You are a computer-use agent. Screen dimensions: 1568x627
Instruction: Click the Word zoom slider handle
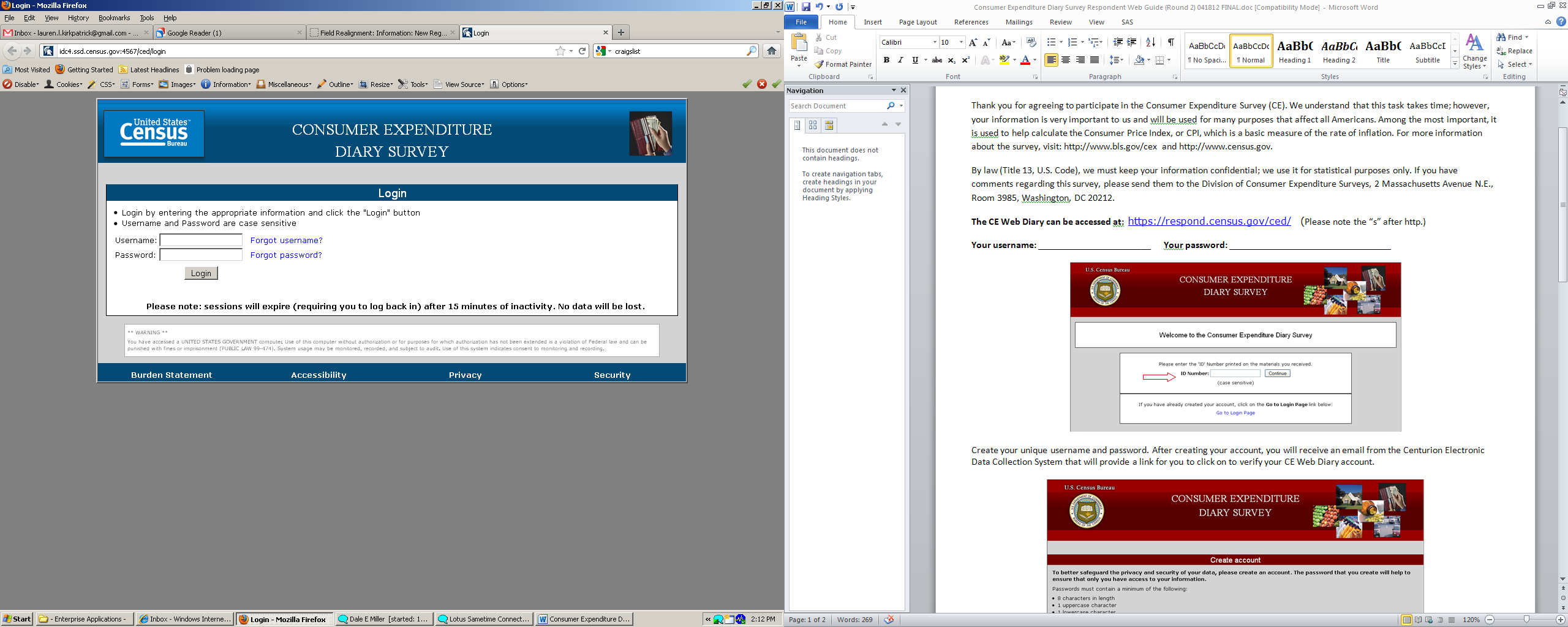(x=1526, y=620)
